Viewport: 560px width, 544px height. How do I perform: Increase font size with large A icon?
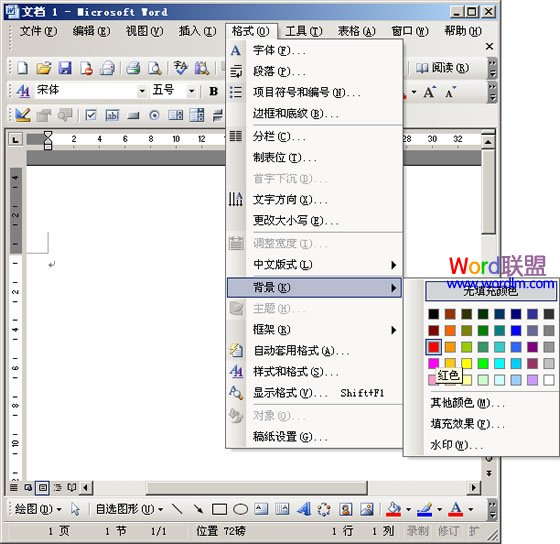pyautogui.click(x=430, y=92)
